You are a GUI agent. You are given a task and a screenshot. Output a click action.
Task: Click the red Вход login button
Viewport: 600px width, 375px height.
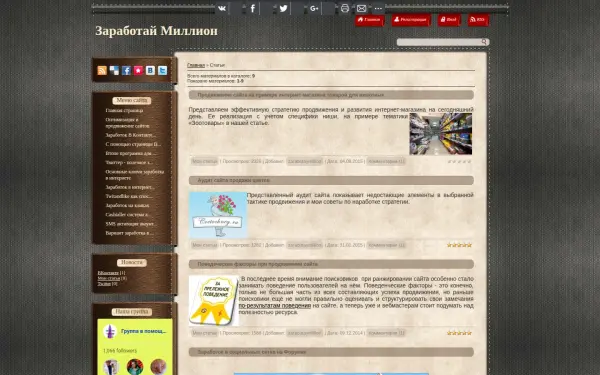tap(448, 20)
